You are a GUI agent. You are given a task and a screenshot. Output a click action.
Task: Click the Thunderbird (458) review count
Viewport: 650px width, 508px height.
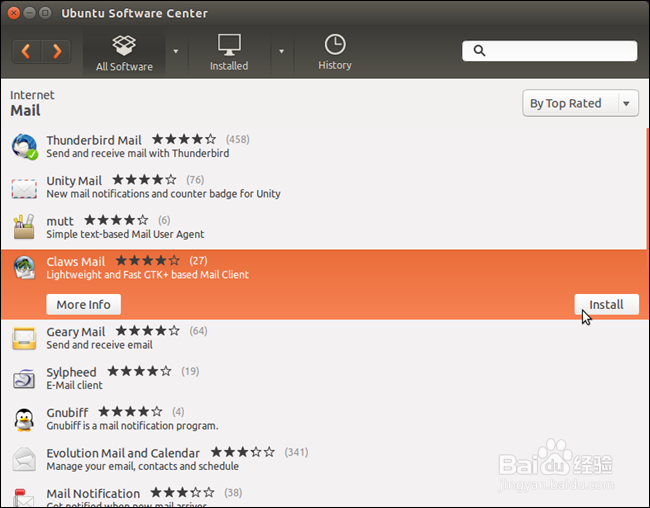[238, 139]
